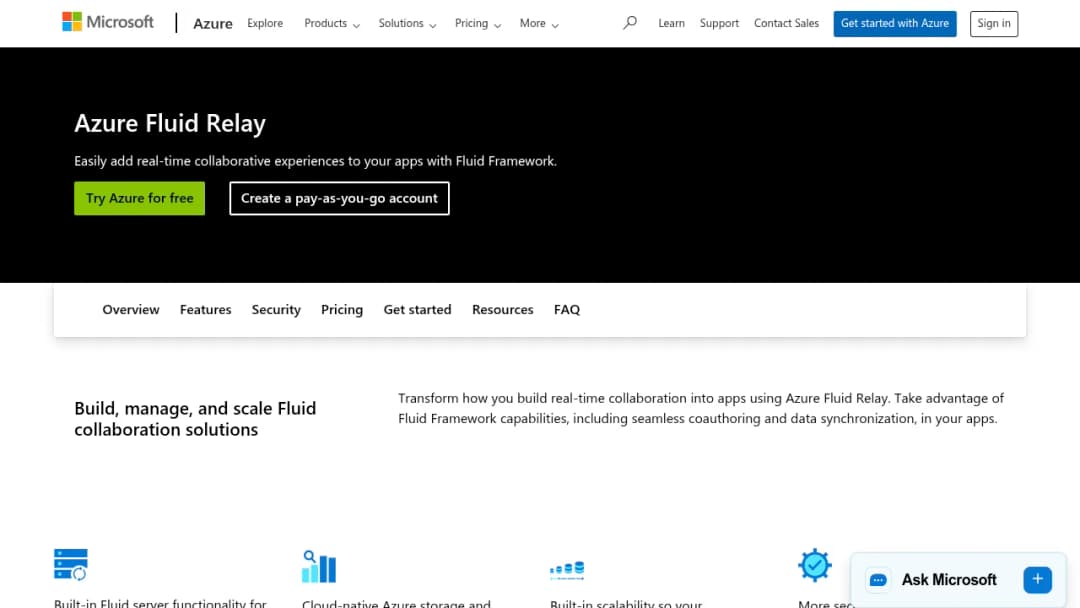This screenshot has height=608, width=1080.
Task: Jump to the Pricing section tab
Action: pos(342,310)
